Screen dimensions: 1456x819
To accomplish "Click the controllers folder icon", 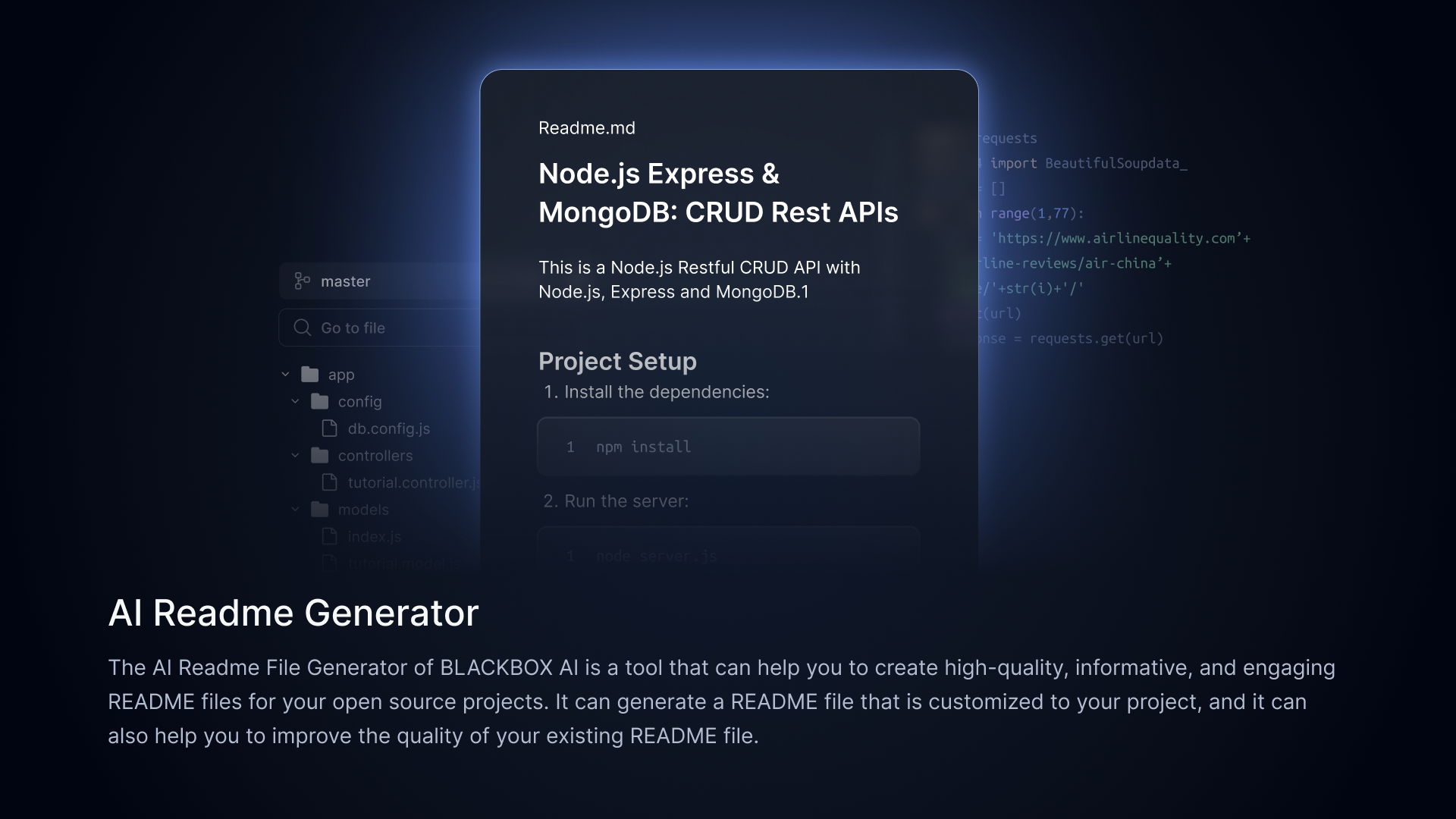I will (x=319, y=455).
